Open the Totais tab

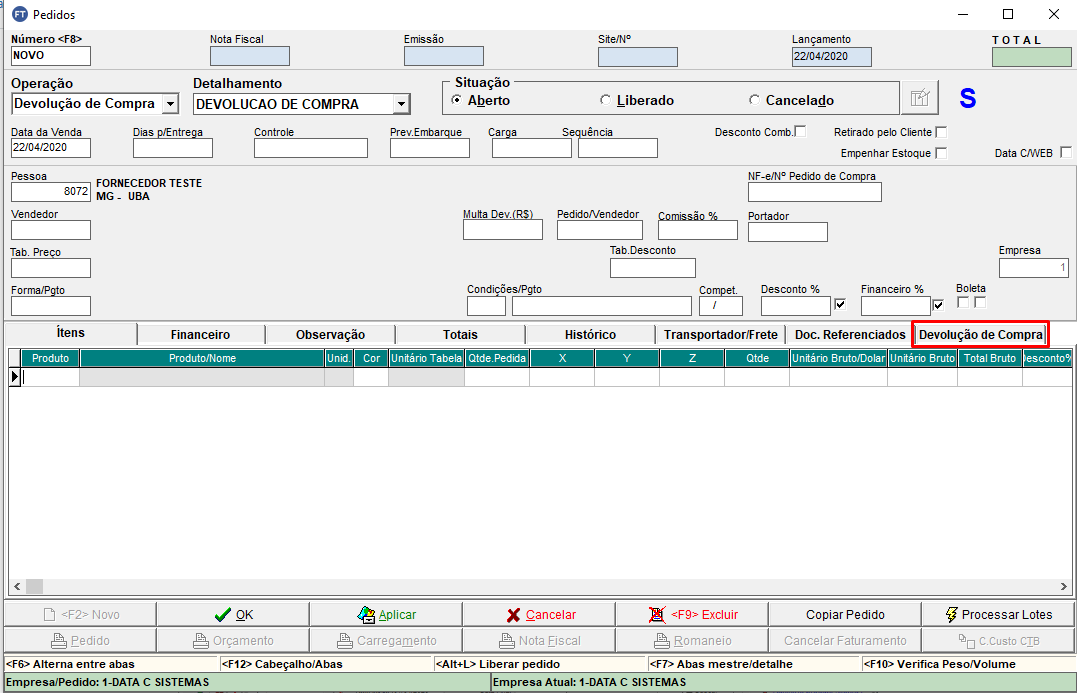click(460, 334)
